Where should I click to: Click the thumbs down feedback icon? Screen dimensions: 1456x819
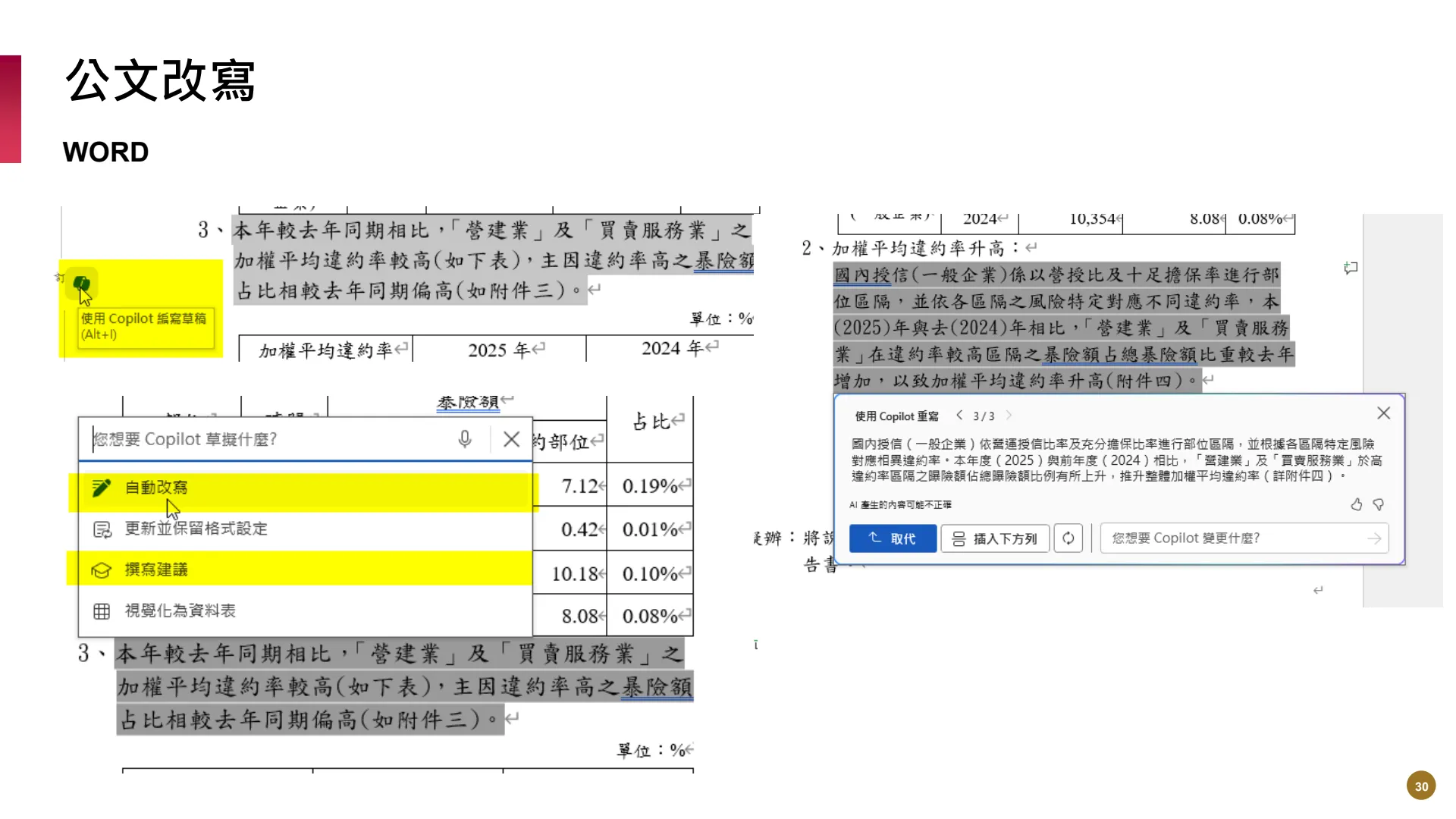point(1379,504)
